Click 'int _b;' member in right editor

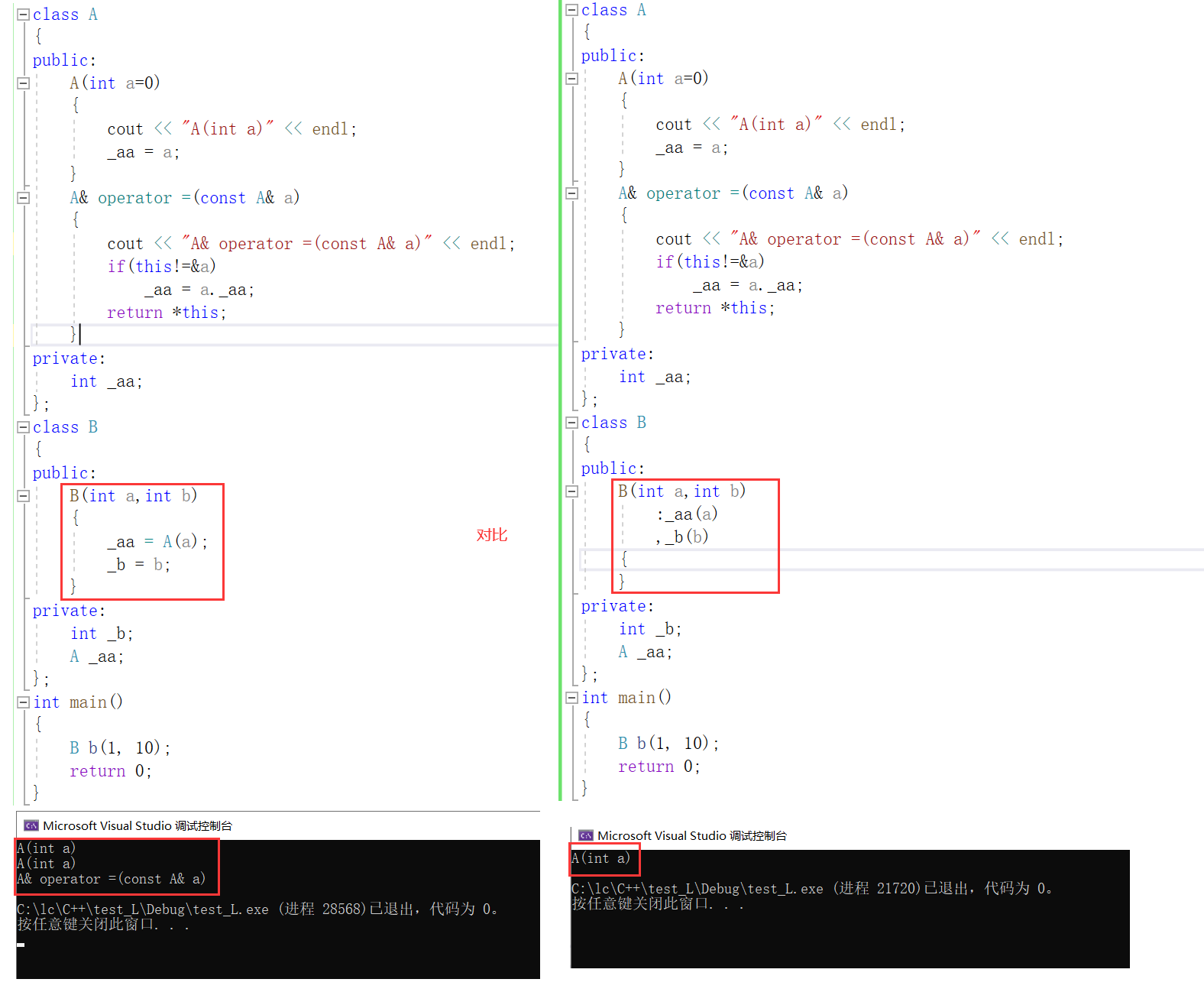650,629
